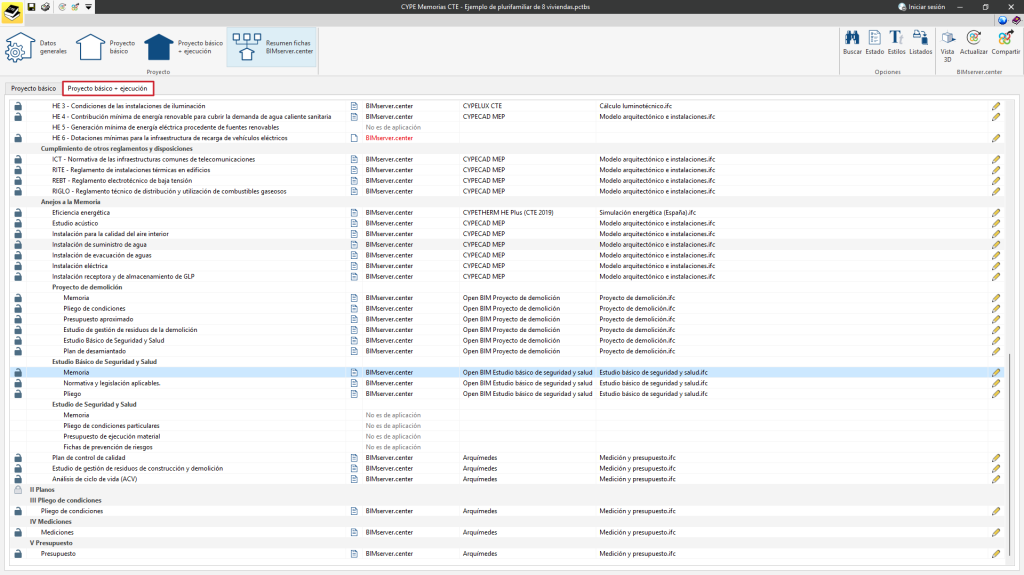Click the red BIMserver.center text in HE 6 row
1024x575 pixels.
coord(389,138)
